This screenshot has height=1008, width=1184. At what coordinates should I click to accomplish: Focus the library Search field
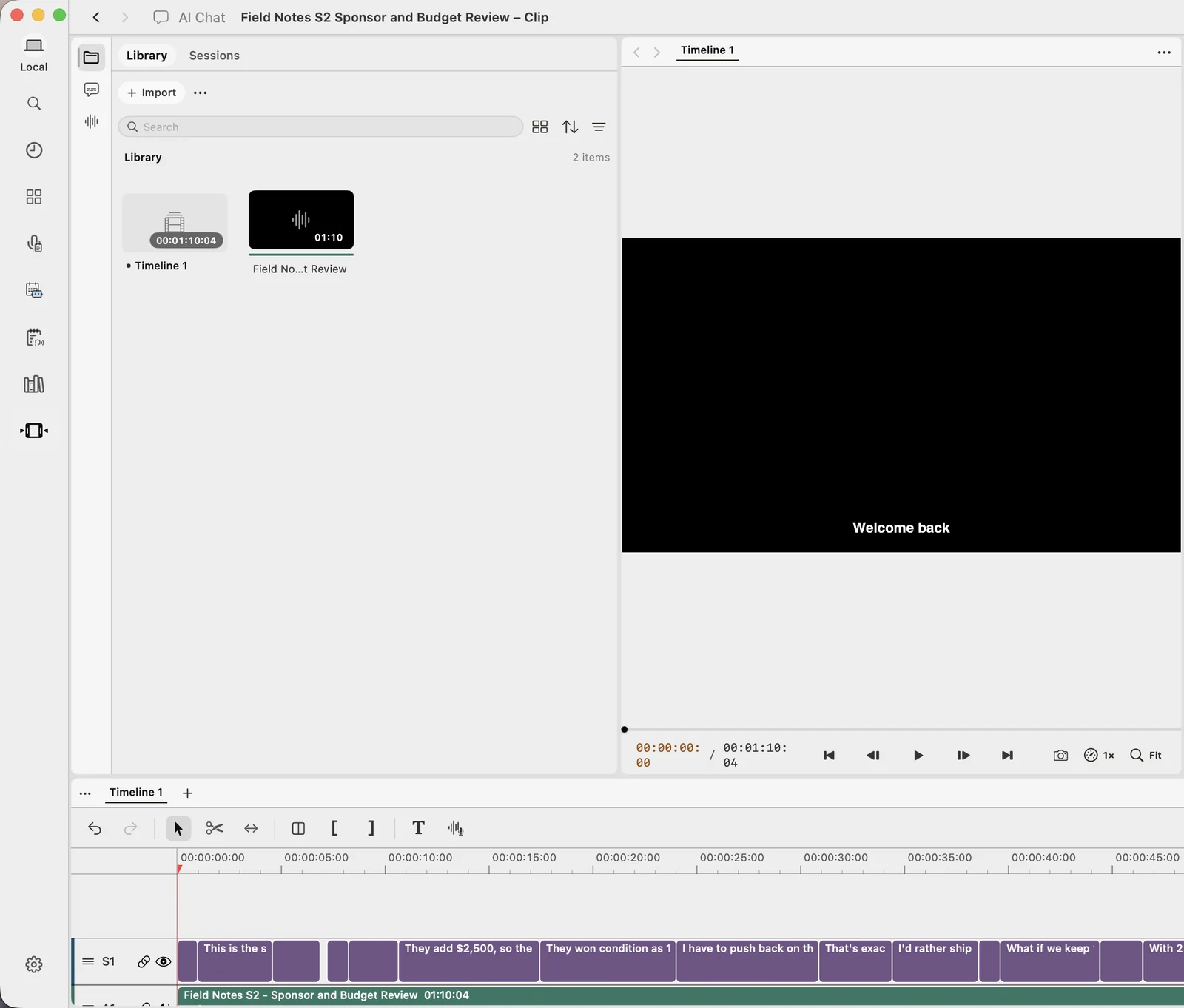320,127
